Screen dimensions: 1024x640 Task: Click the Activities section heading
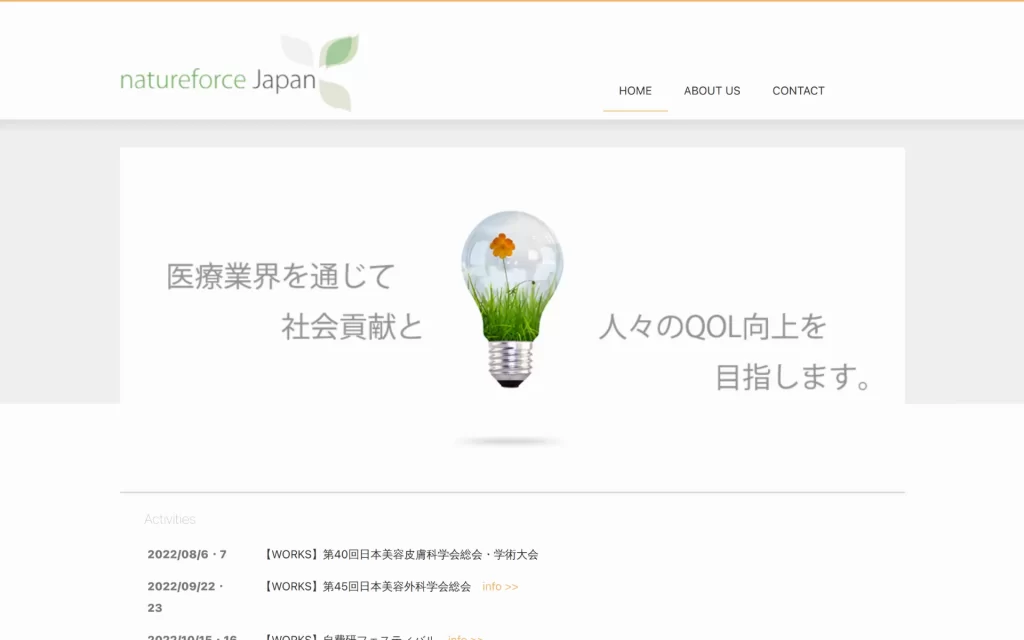[x=170, y=519]
